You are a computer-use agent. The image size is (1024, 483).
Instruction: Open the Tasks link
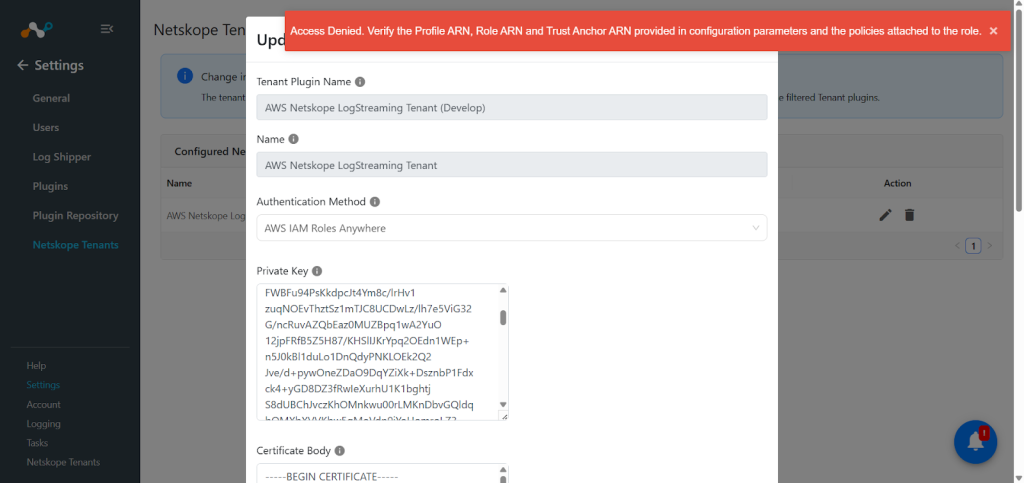click(x=37, y=443)
